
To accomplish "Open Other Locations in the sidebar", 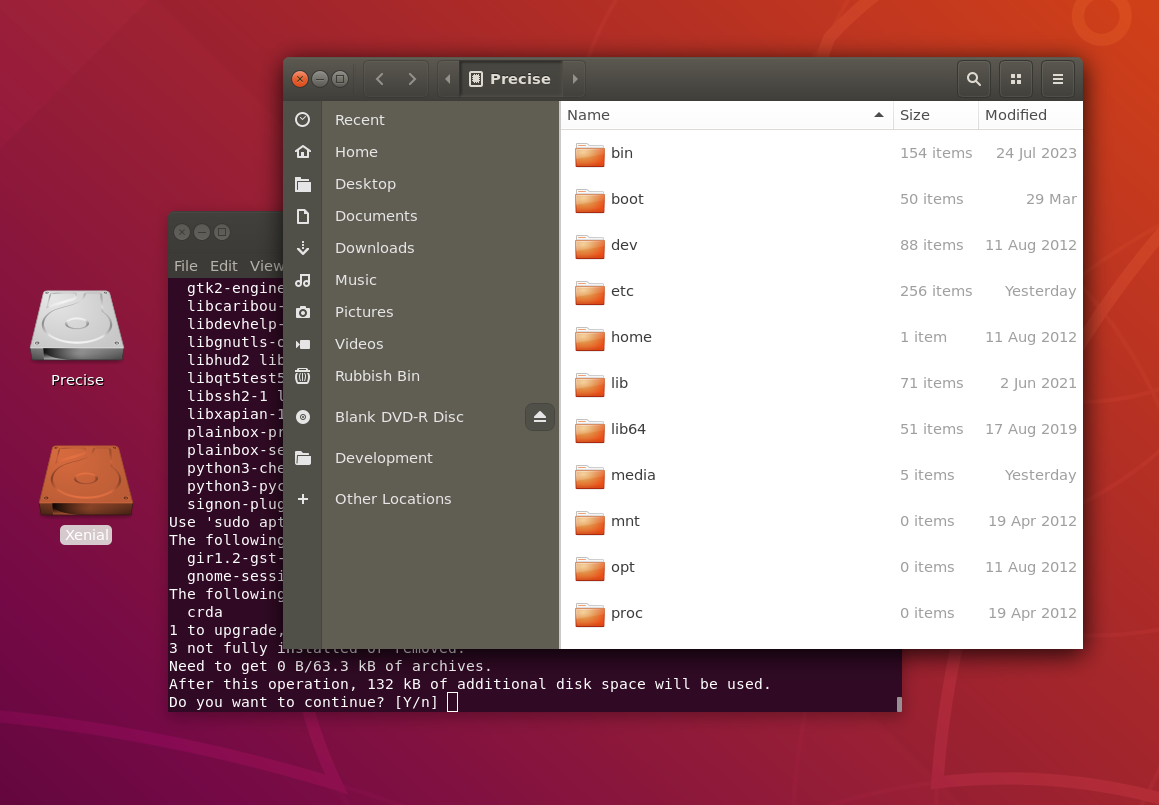I will 393,499.
